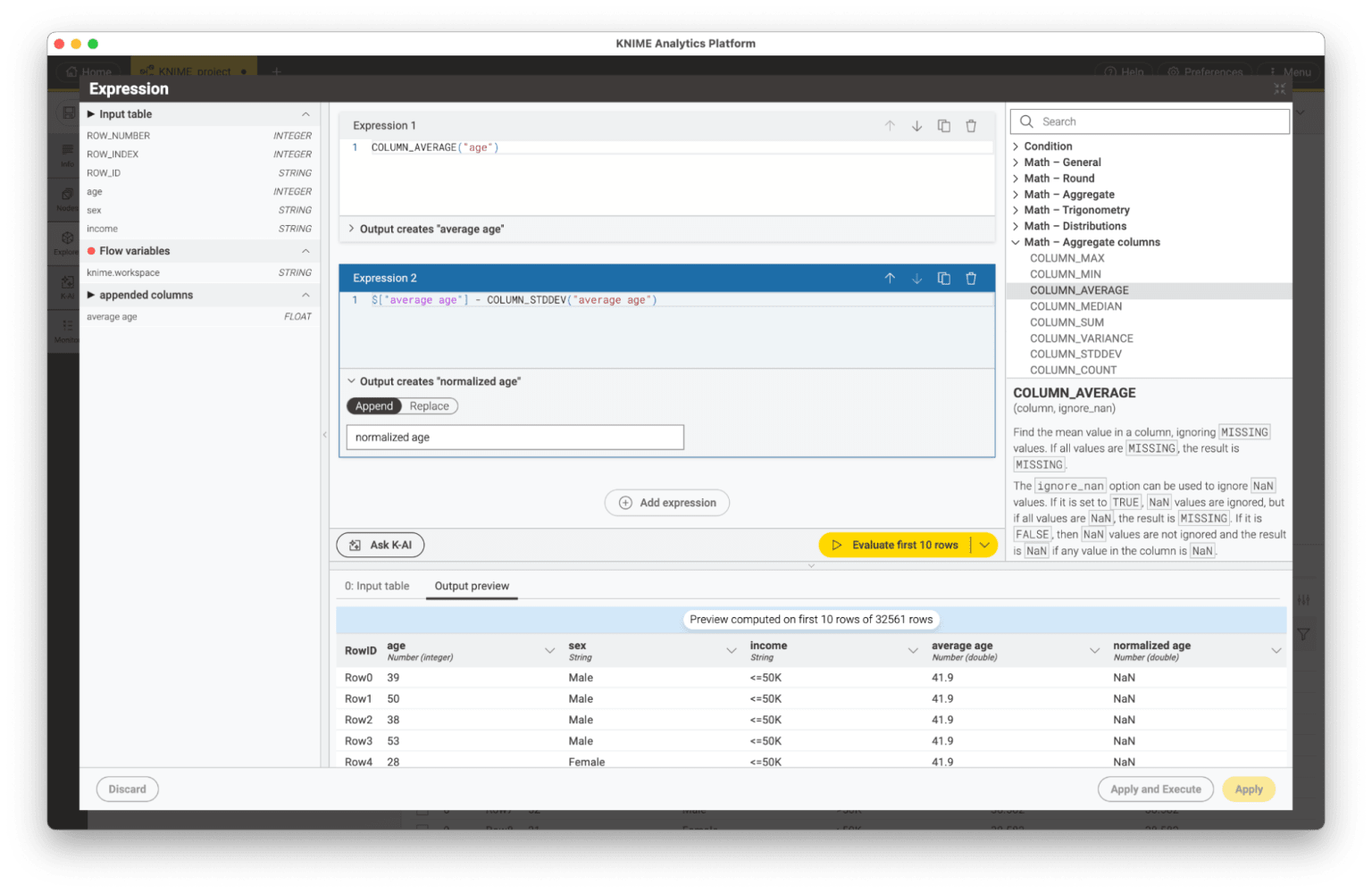
Task: Click Ask K-AI button
Action: click(x=381, y=545)
